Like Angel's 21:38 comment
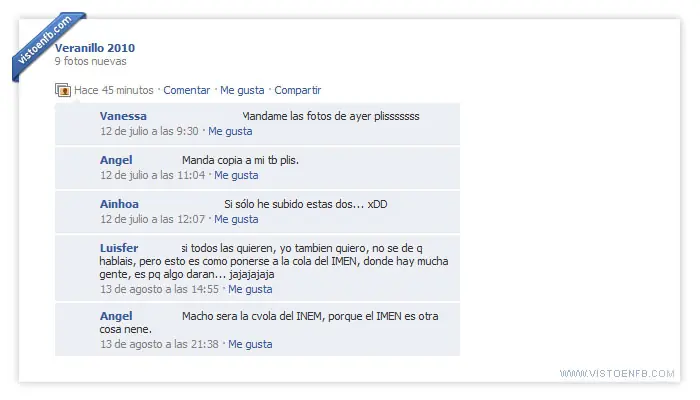 pyautogui.click(x=250, y=344)
